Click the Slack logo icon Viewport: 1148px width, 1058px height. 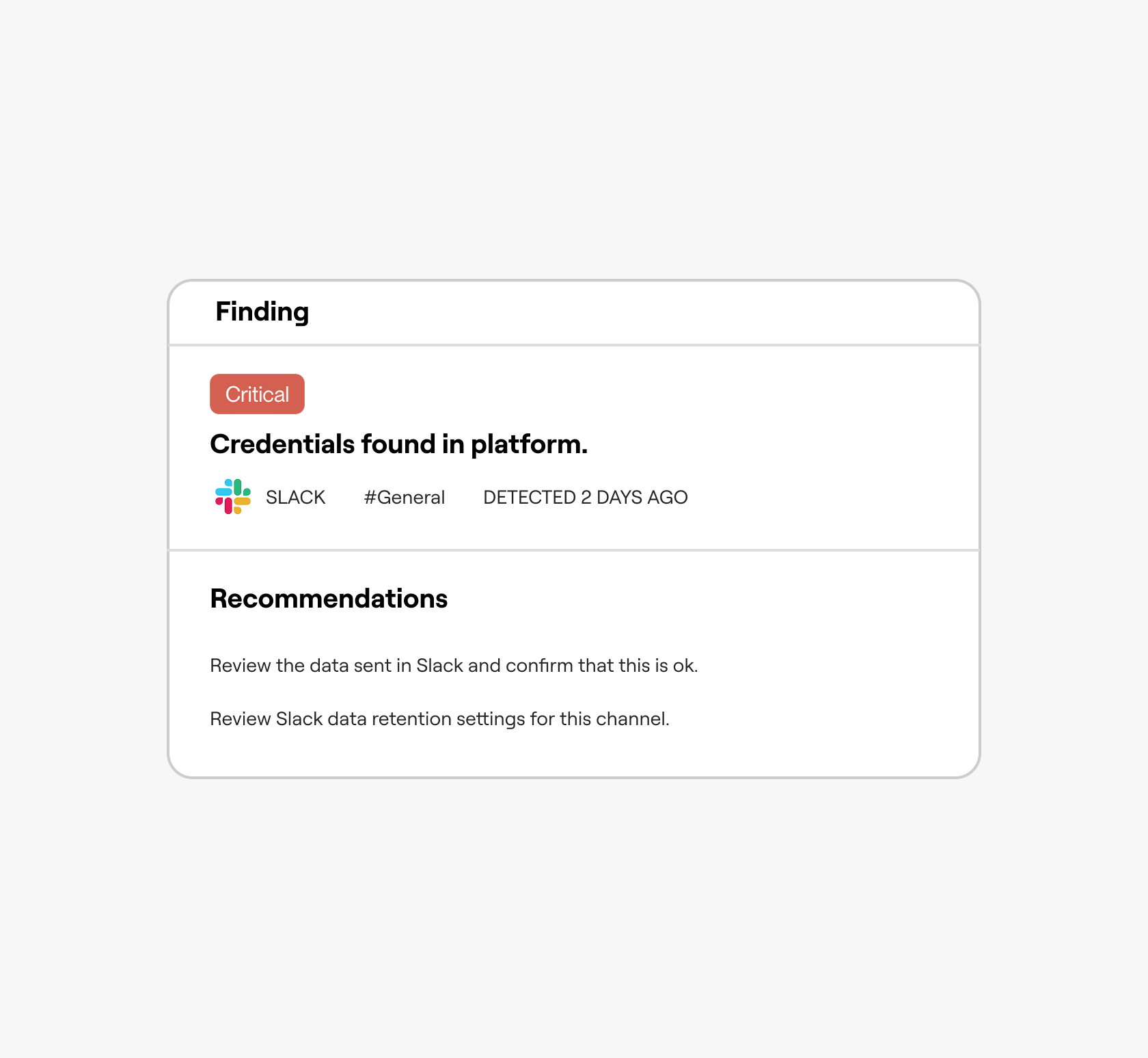(x=233, y=496)
